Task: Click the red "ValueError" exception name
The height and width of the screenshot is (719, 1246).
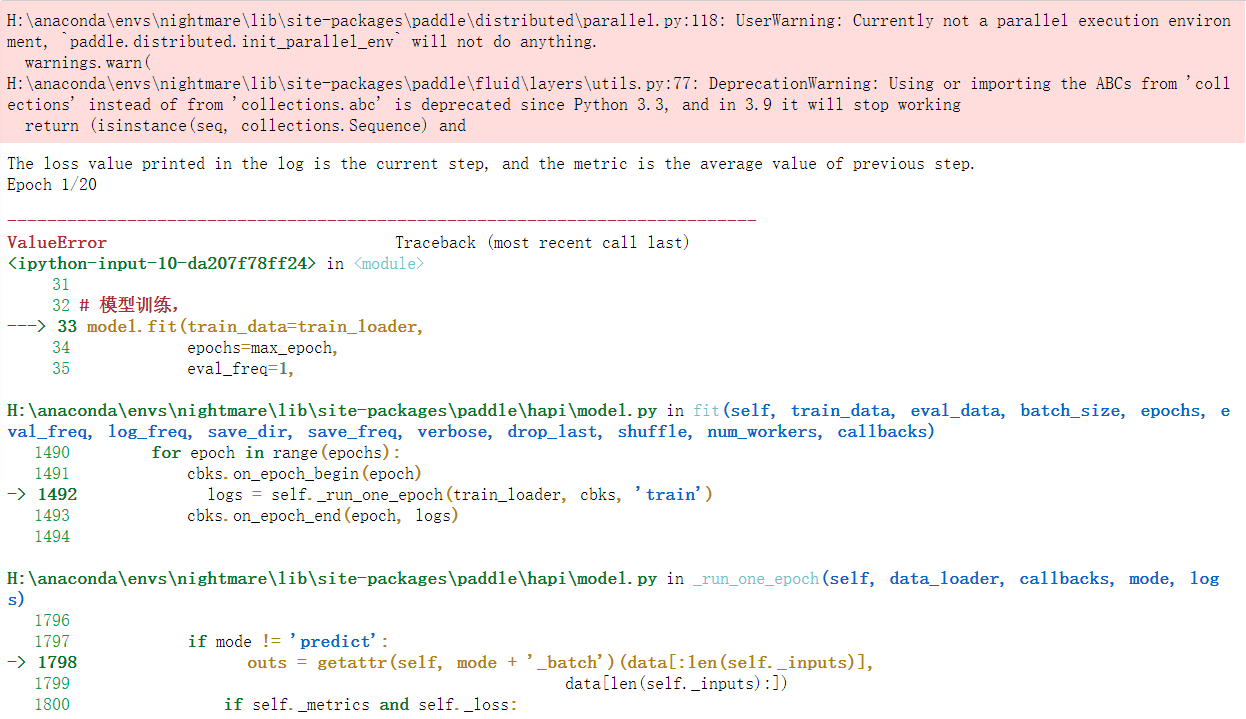Action: point(57,243)
